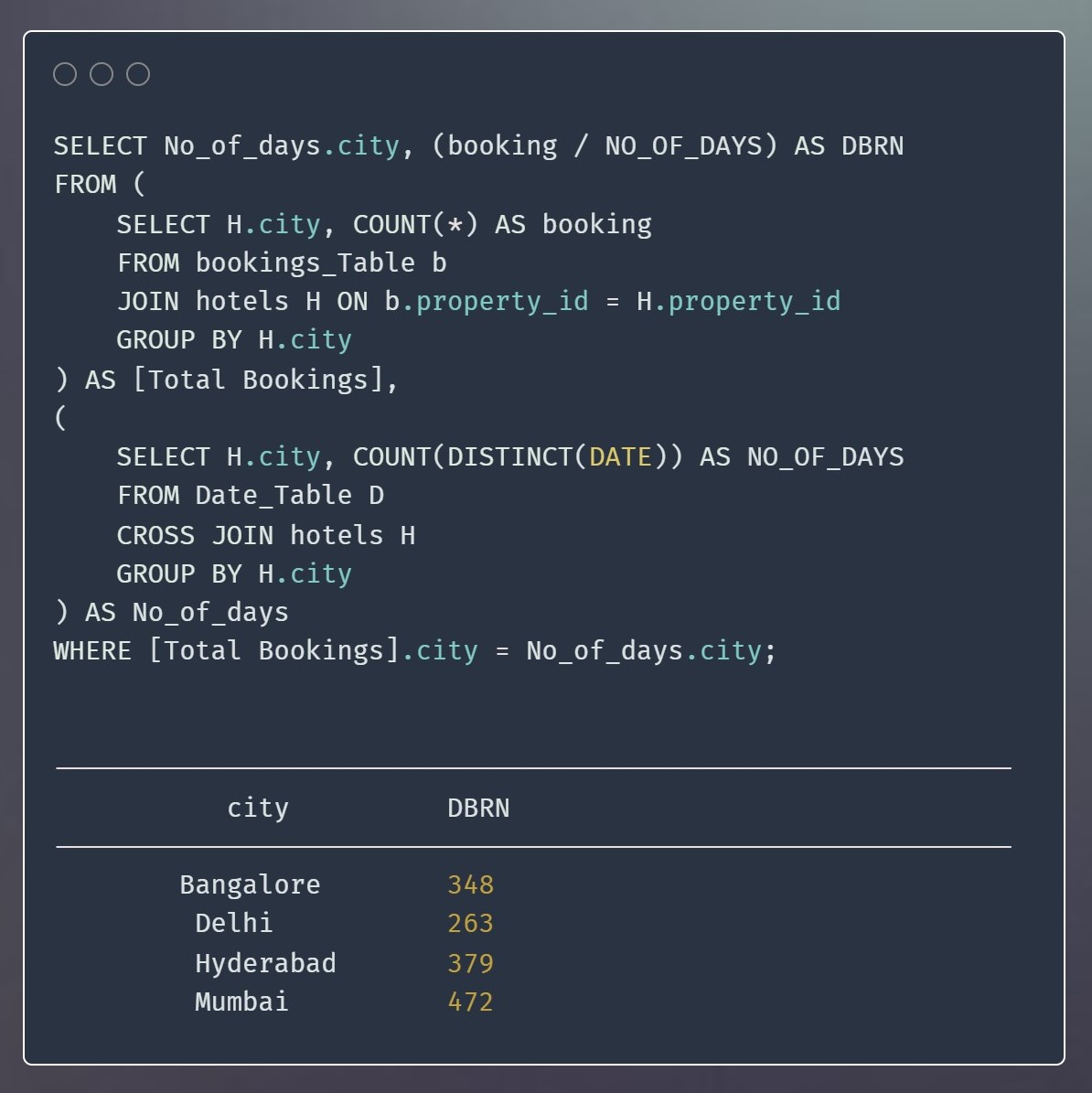Select the Hyderabad row label
Image resolution: width=1092 pixels, height=1093 pixels.
265,963
